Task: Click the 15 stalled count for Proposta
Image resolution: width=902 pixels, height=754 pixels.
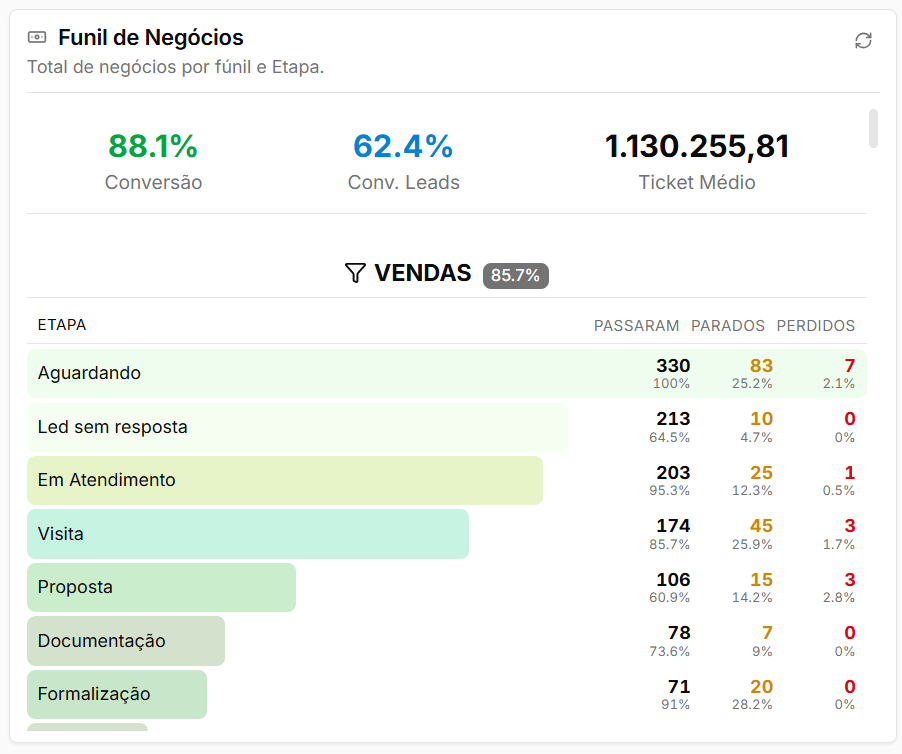Action: pos(761,580)
